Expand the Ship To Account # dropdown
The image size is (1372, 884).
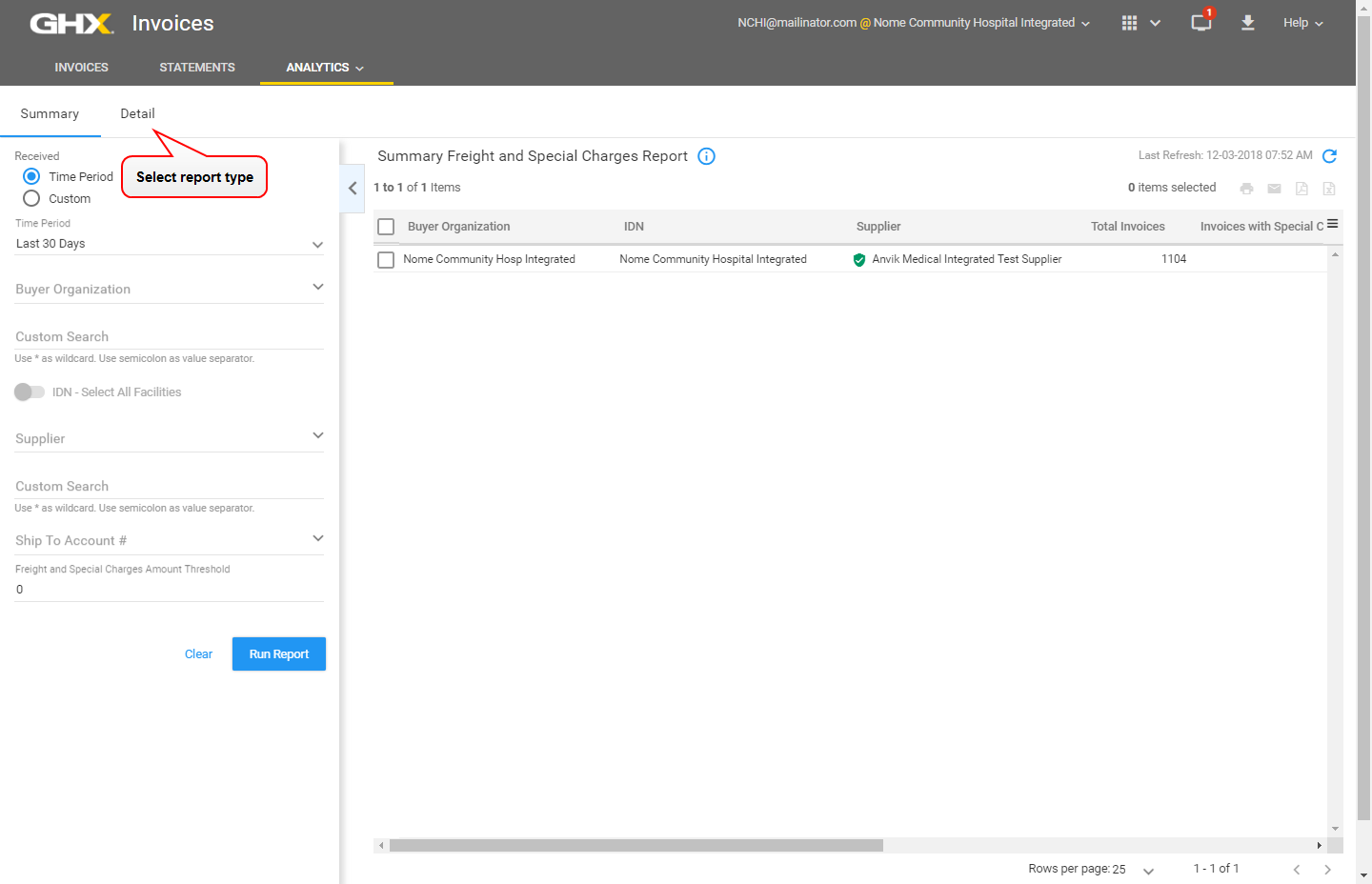(x=170, y=540)
